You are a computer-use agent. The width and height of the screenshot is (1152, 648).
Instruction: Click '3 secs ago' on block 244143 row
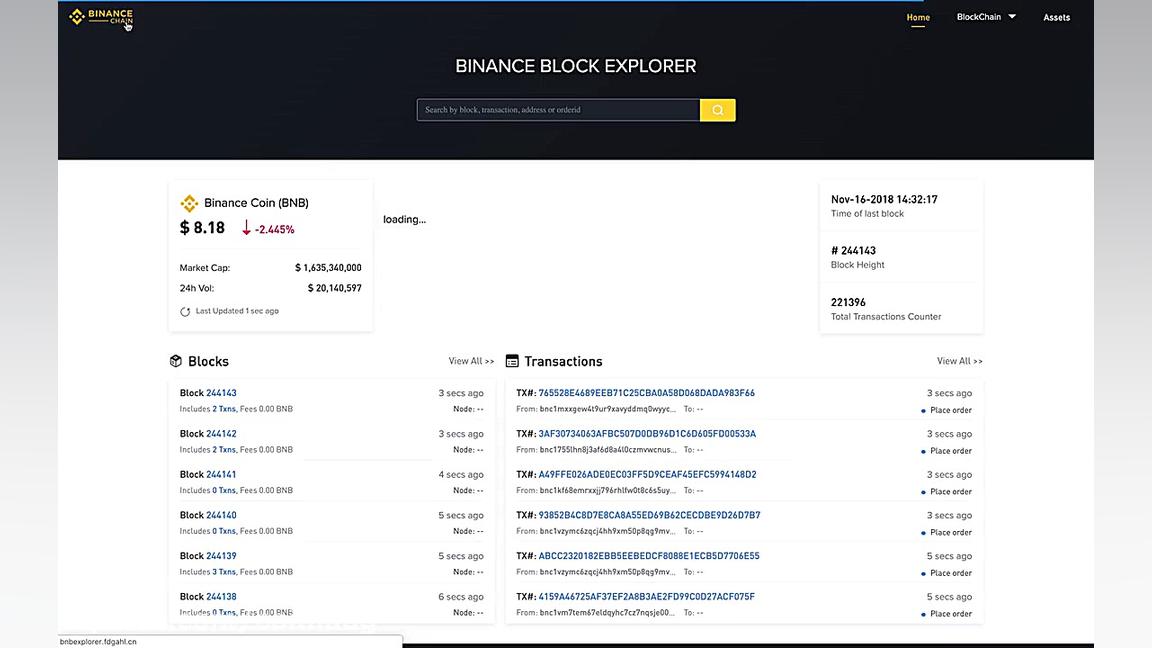tap(461, 393)
